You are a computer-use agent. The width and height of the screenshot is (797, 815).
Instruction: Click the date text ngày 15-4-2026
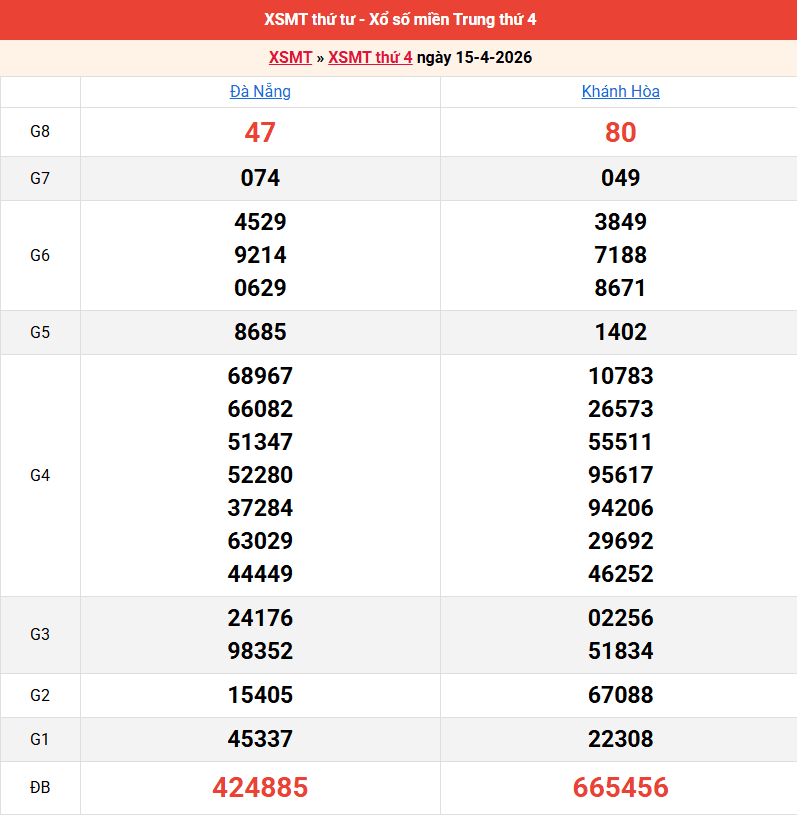coord(474,57)
